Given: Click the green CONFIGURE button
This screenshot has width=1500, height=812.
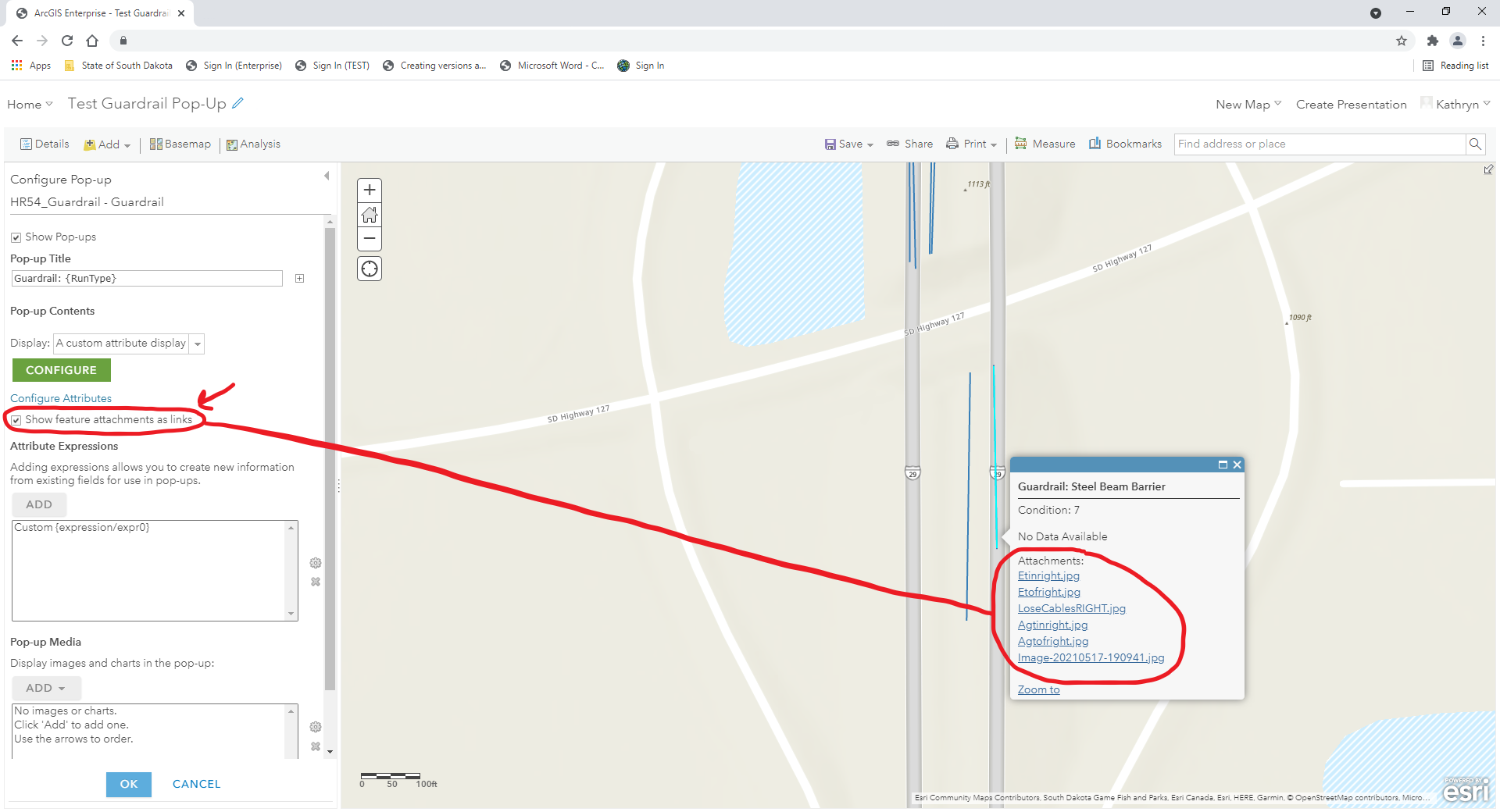Looking at the screenshot, I should pyautogui.click(x=62, y=370).
